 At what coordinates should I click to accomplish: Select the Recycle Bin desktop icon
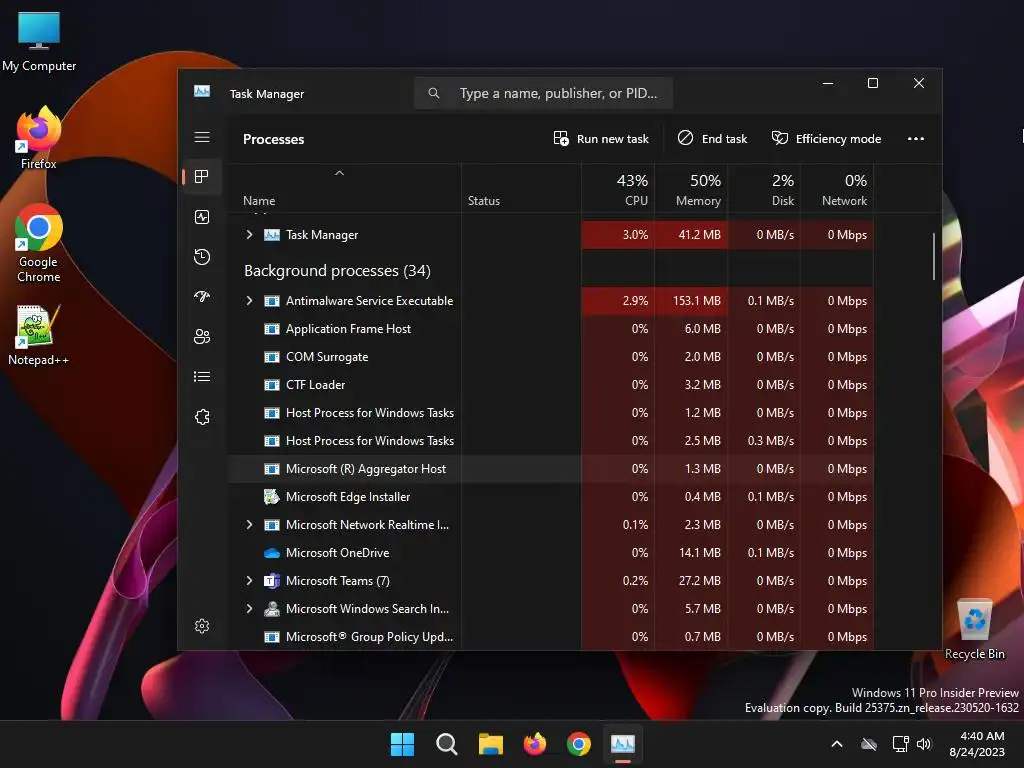click(x=974, y=629)
